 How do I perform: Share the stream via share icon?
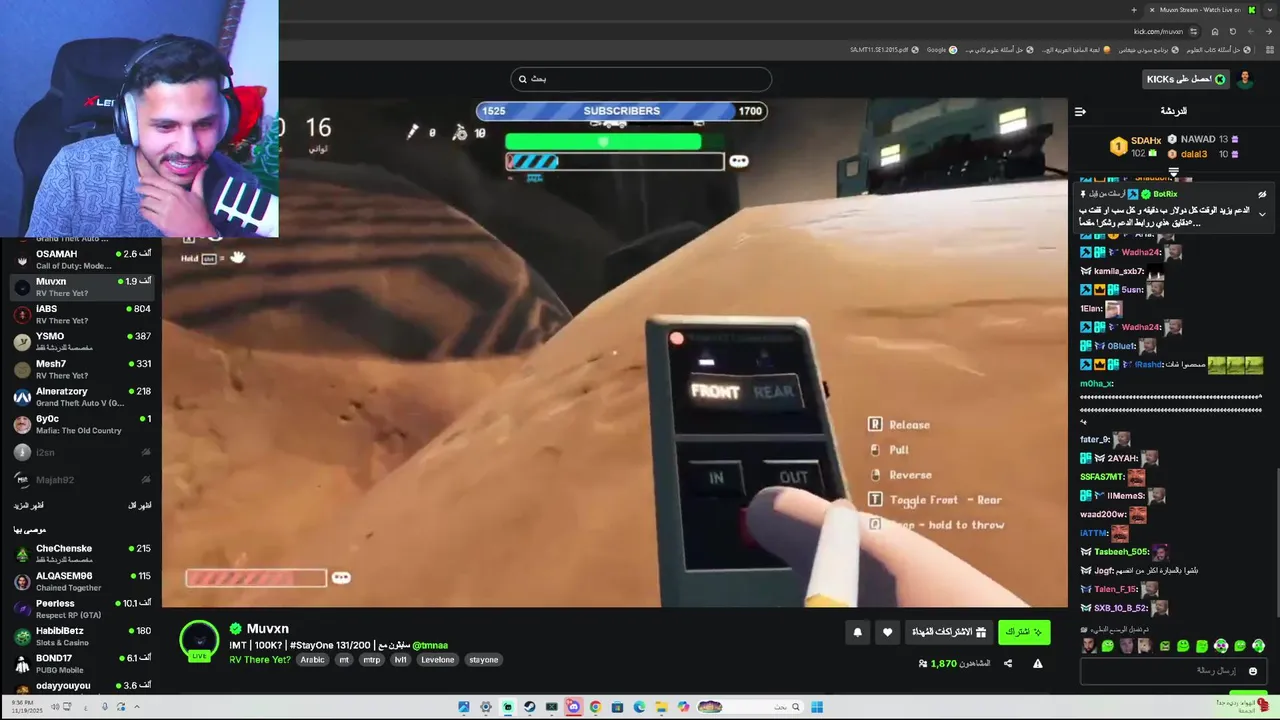point(1007,663)
